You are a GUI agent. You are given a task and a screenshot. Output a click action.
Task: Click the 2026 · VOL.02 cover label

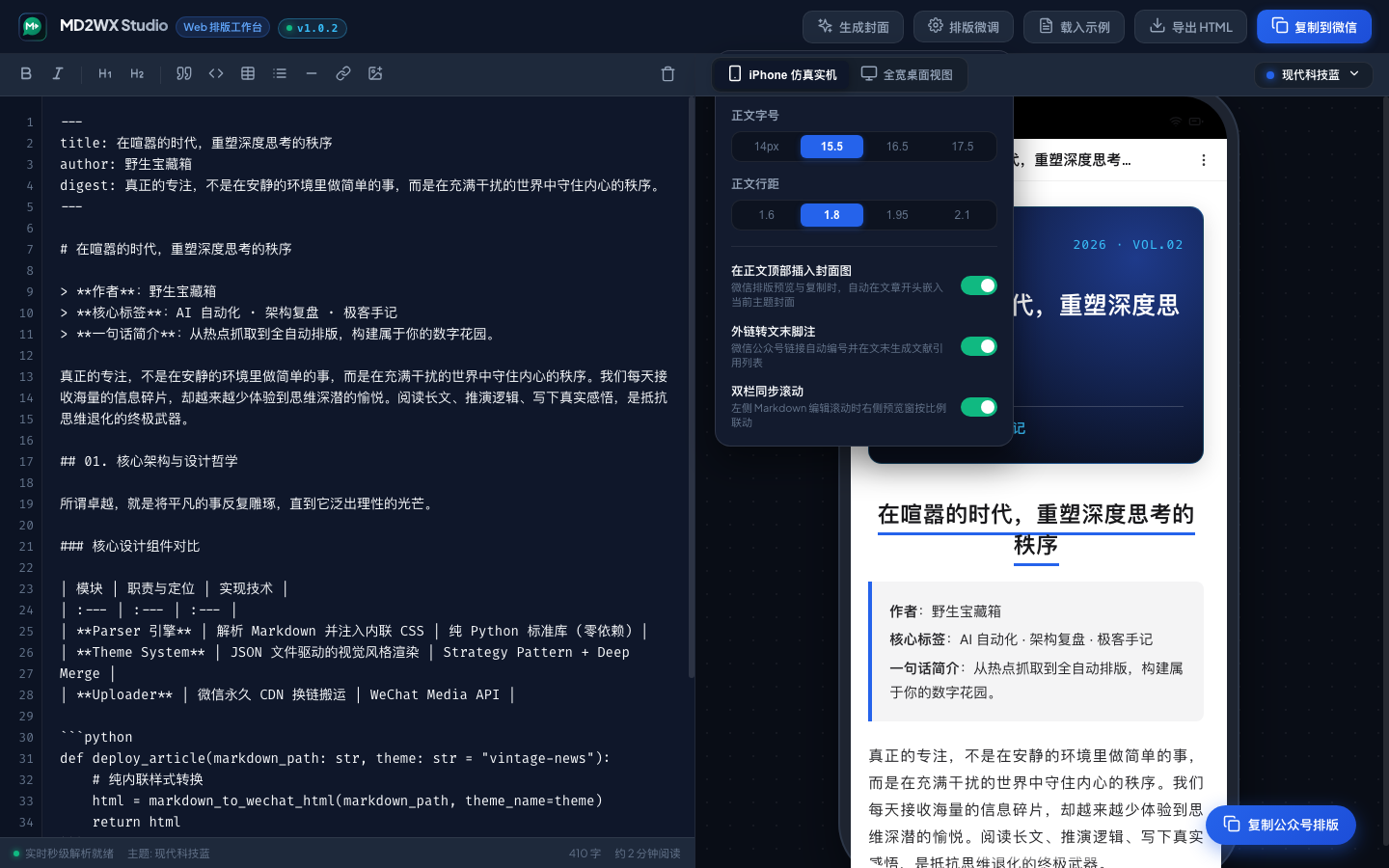coord(1128,245)
